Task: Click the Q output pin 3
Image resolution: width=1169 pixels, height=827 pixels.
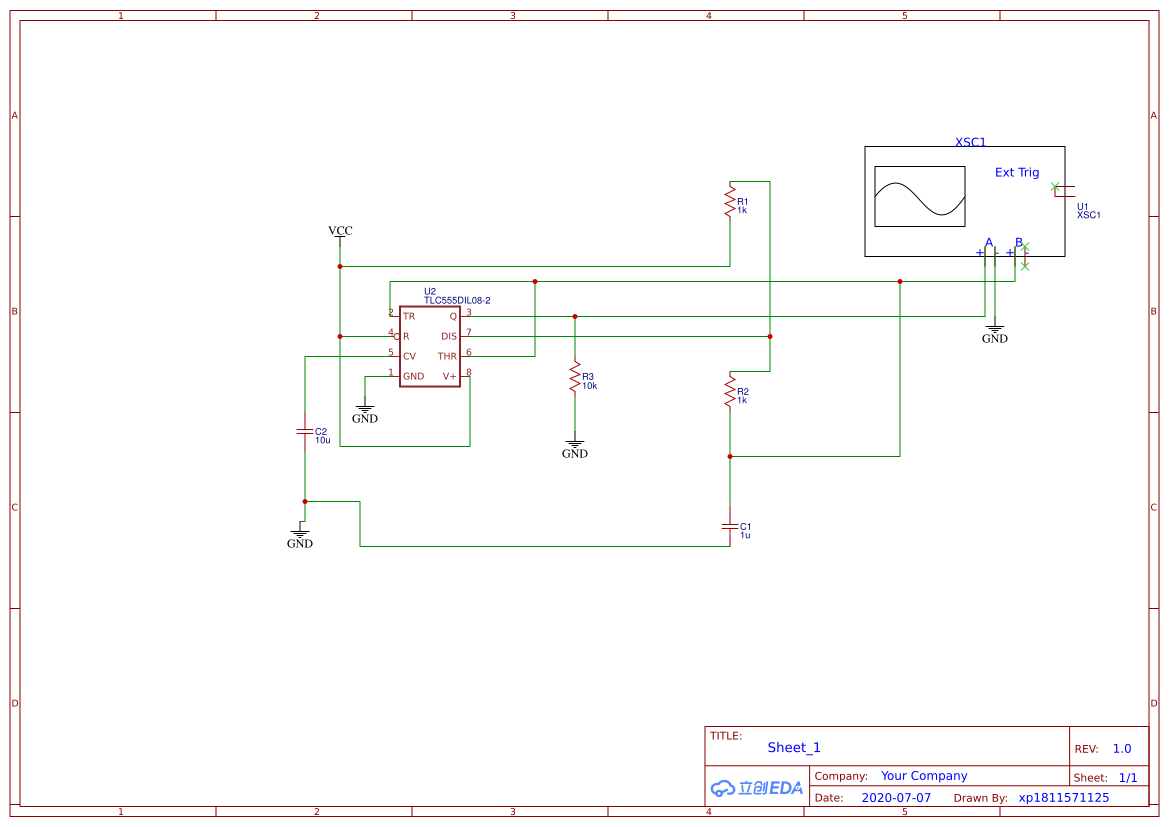Action: pos(467,316)
